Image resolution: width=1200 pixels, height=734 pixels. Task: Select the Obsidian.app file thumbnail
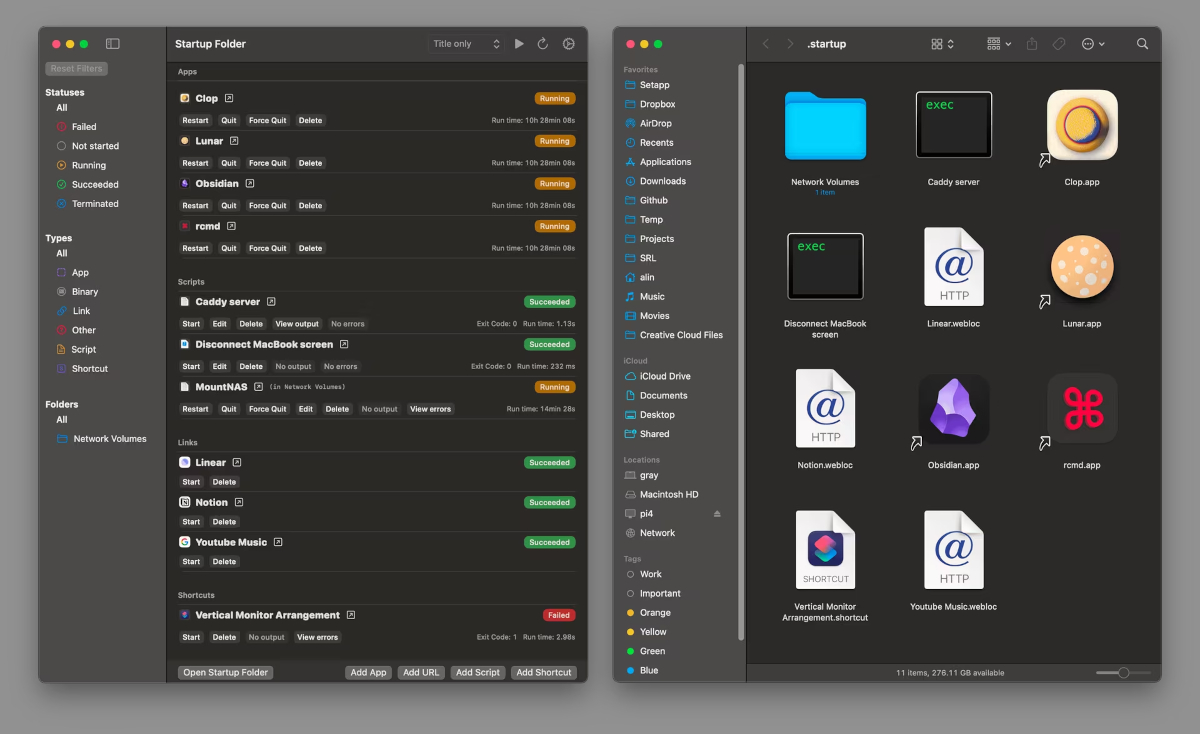[x=953, y=411]
